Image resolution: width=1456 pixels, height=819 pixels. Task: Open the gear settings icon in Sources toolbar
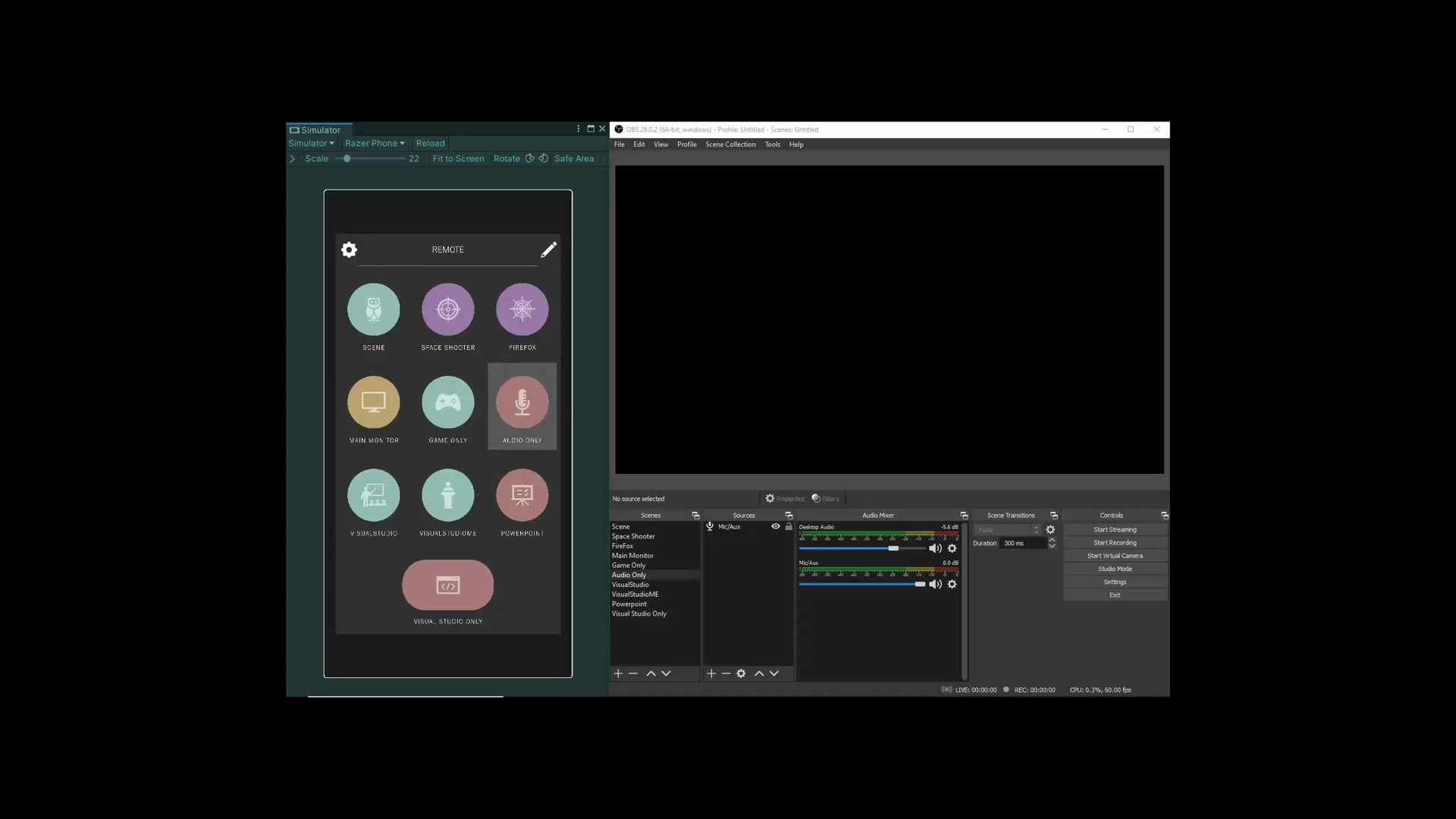[742, 673]
